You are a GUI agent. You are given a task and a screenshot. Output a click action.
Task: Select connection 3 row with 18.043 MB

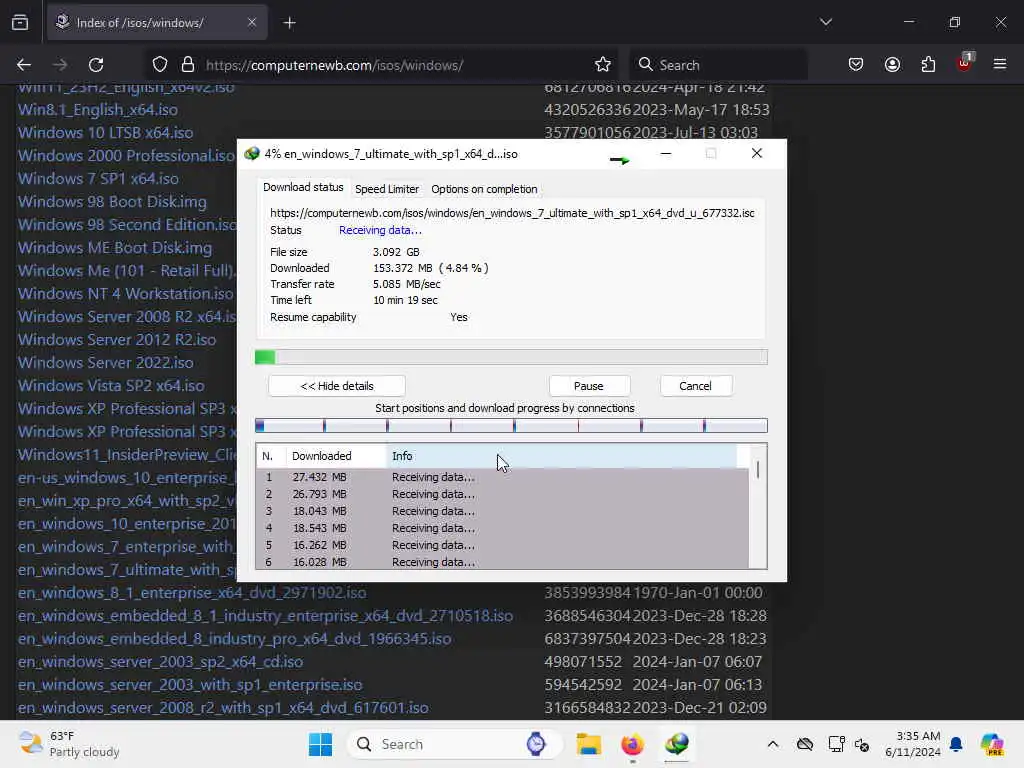coord(502,511)
